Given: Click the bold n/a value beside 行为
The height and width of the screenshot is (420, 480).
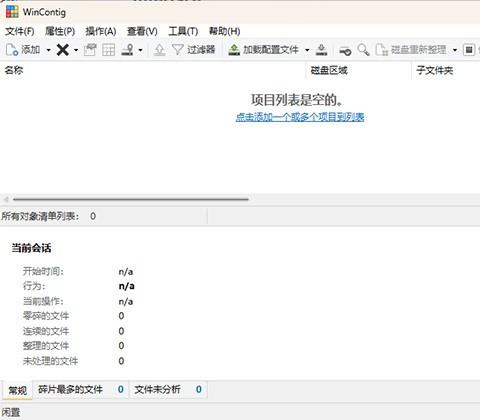Looking at the screenshot, I should coord(127,286).
